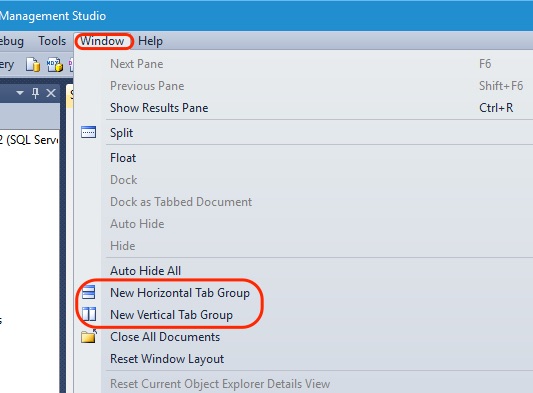533x393 pixels.
Task: Click the MDX query toolbar icon
Action: tap(55, 65)
